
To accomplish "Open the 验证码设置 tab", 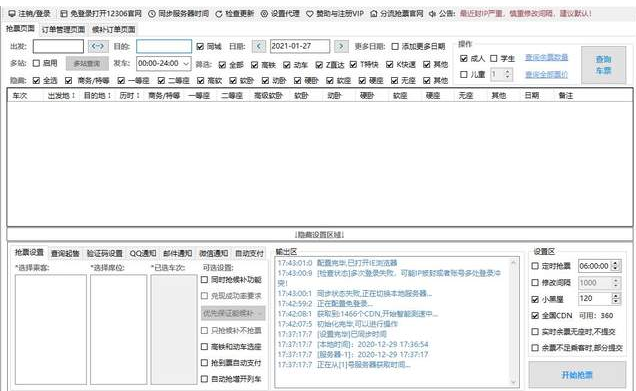I will [x=104, y=253].
